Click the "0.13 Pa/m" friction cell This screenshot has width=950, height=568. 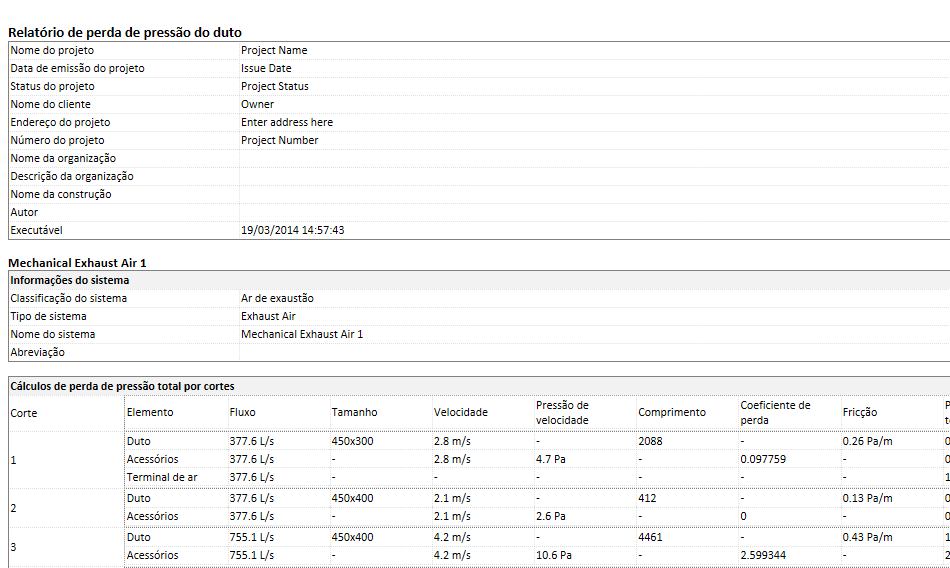(868, 498)
